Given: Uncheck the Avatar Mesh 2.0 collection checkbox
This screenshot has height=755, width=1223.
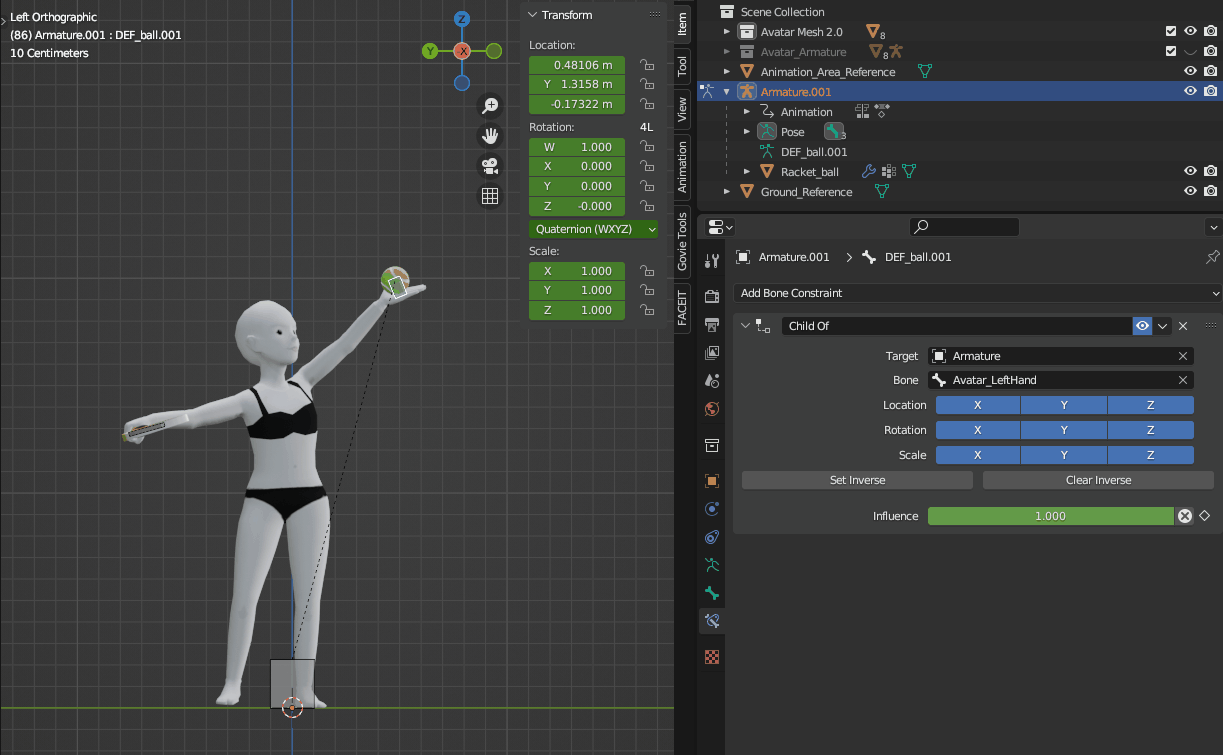Looking at the screenshot, I should 1171,32.
